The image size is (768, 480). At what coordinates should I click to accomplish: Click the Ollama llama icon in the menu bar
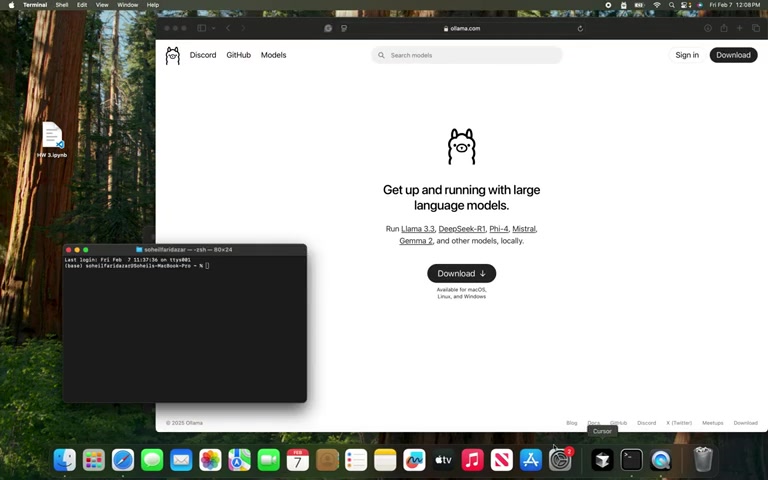click(624, 5)
